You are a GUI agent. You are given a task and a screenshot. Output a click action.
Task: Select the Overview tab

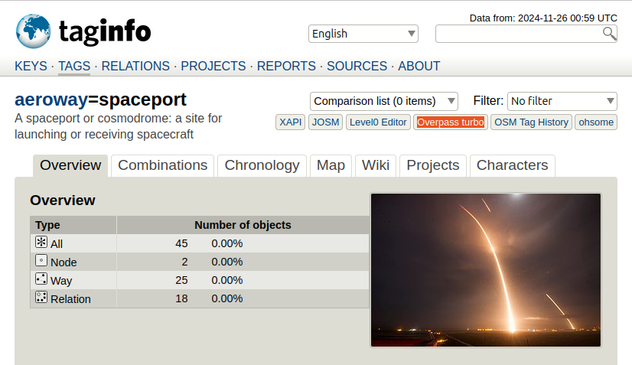71,166
